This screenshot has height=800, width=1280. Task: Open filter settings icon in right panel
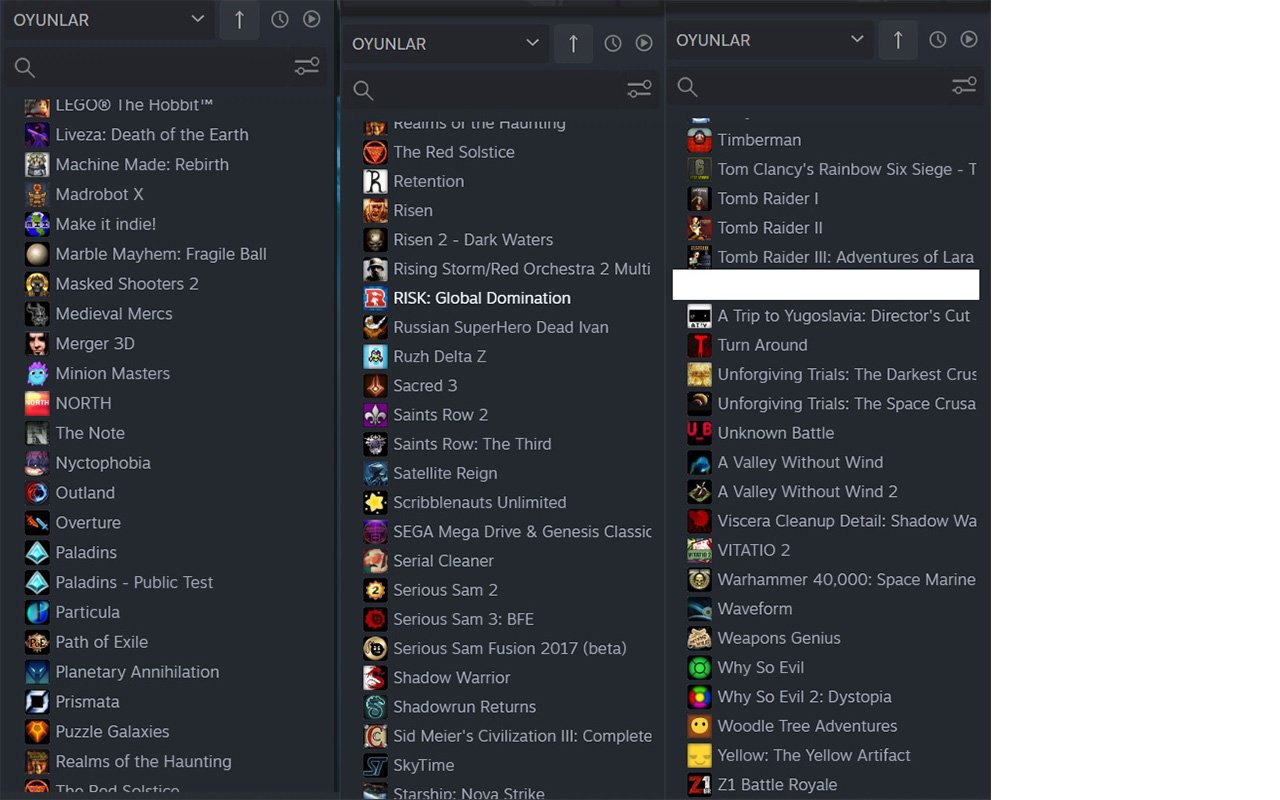click(964, 86)
